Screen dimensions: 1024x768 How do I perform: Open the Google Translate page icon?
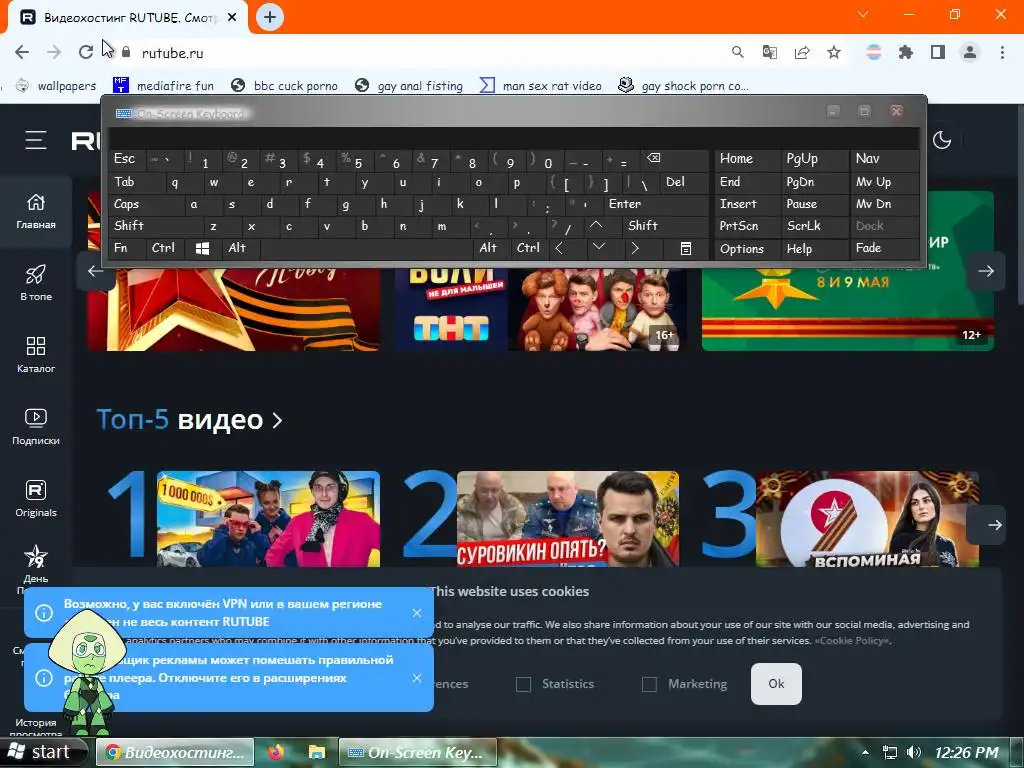pyautogui.click(x=770, y=52)
